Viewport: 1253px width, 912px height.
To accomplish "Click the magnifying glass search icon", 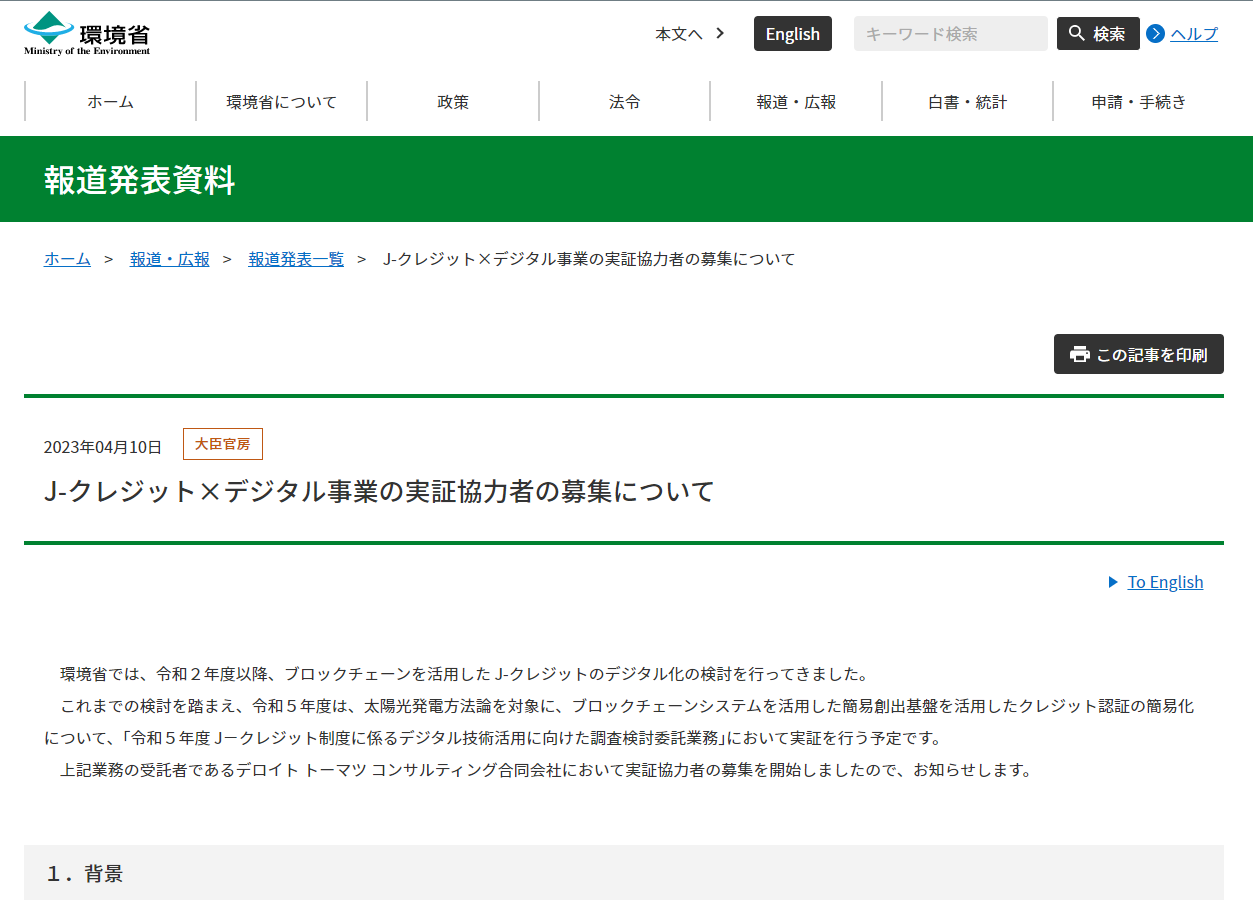I will point(1075,33).
